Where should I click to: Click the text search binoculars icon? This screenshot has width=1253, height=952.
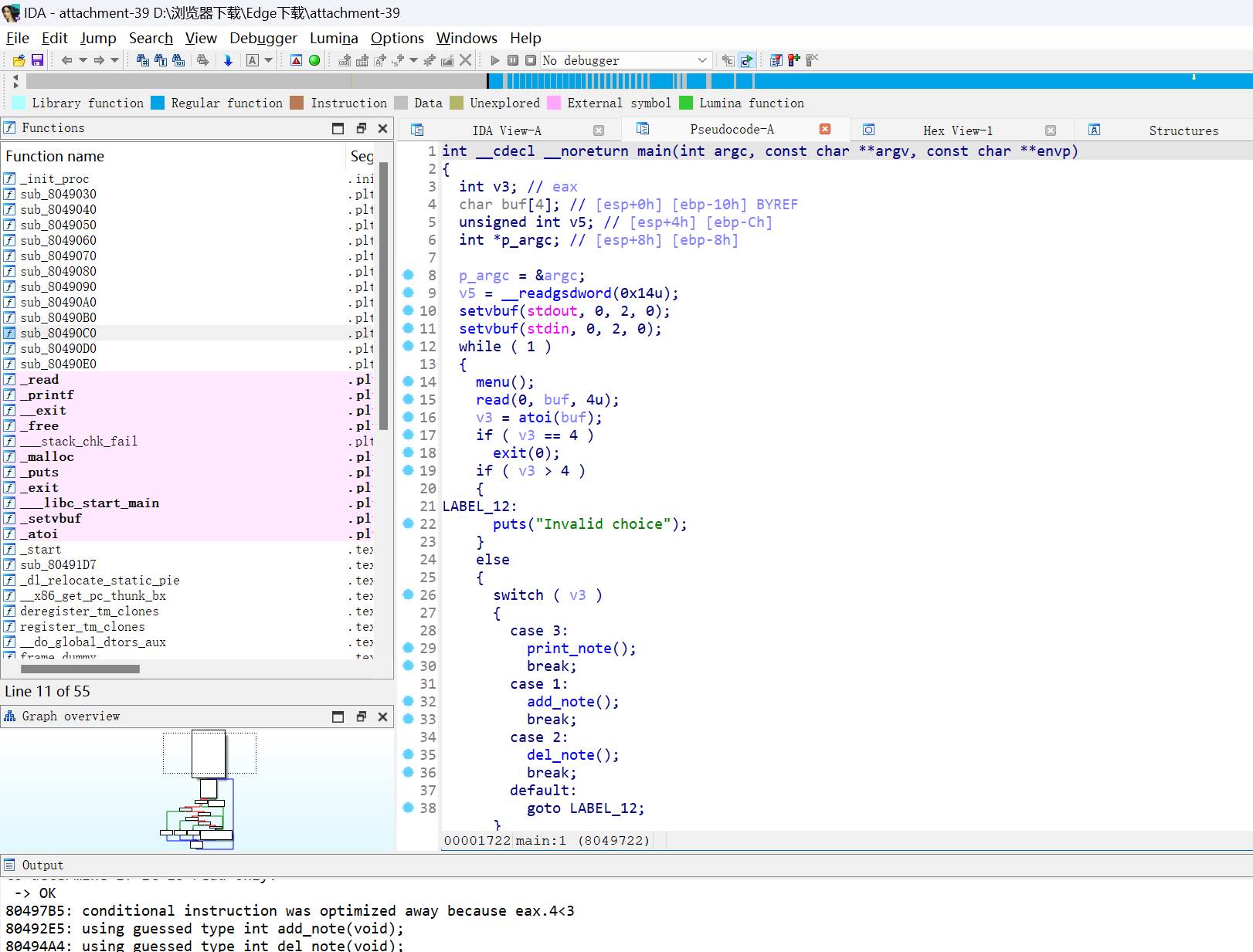(x=161, y=60)
